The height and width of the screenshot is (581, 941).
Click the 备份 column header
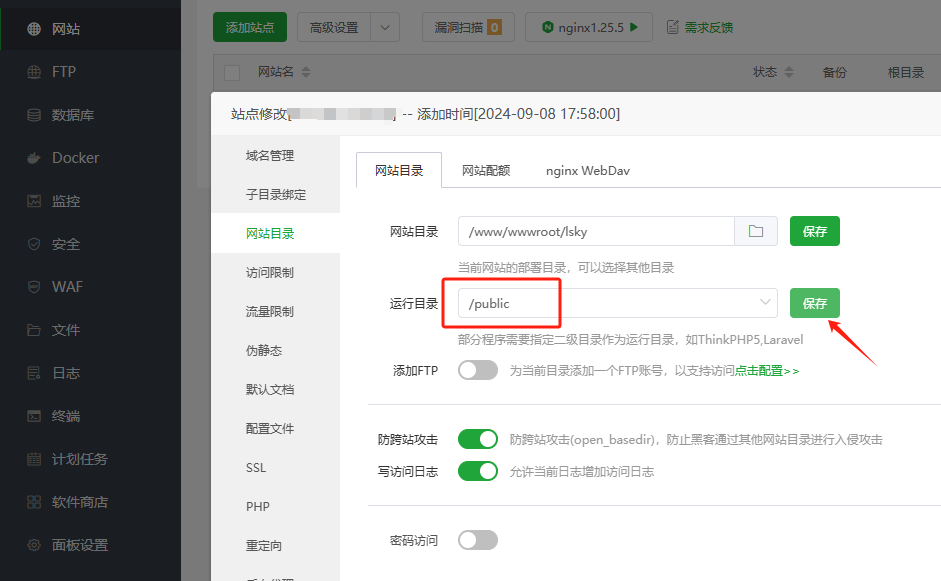pos(834,73)
